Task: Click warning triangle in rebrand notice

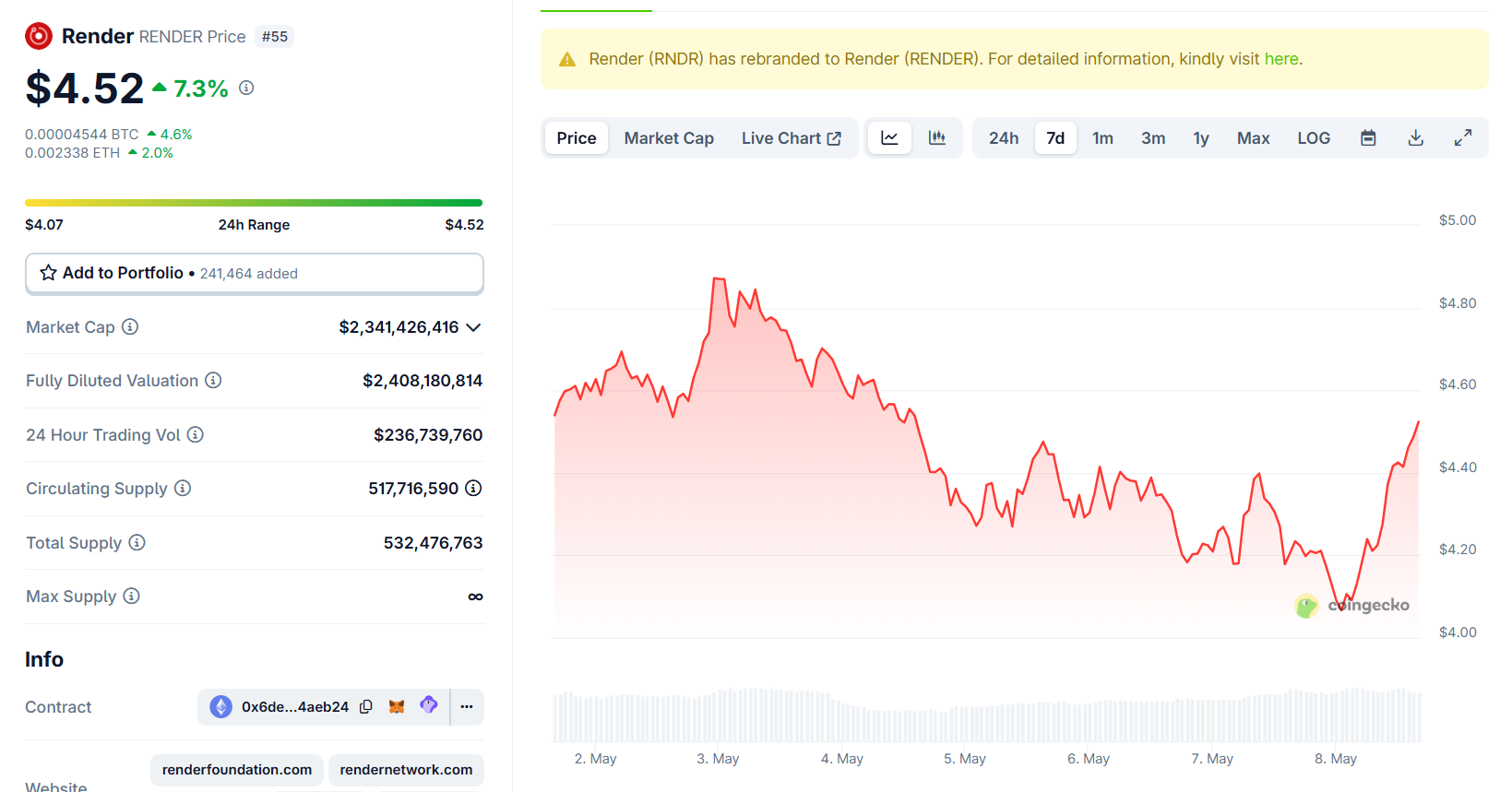Action: [567, 59]
